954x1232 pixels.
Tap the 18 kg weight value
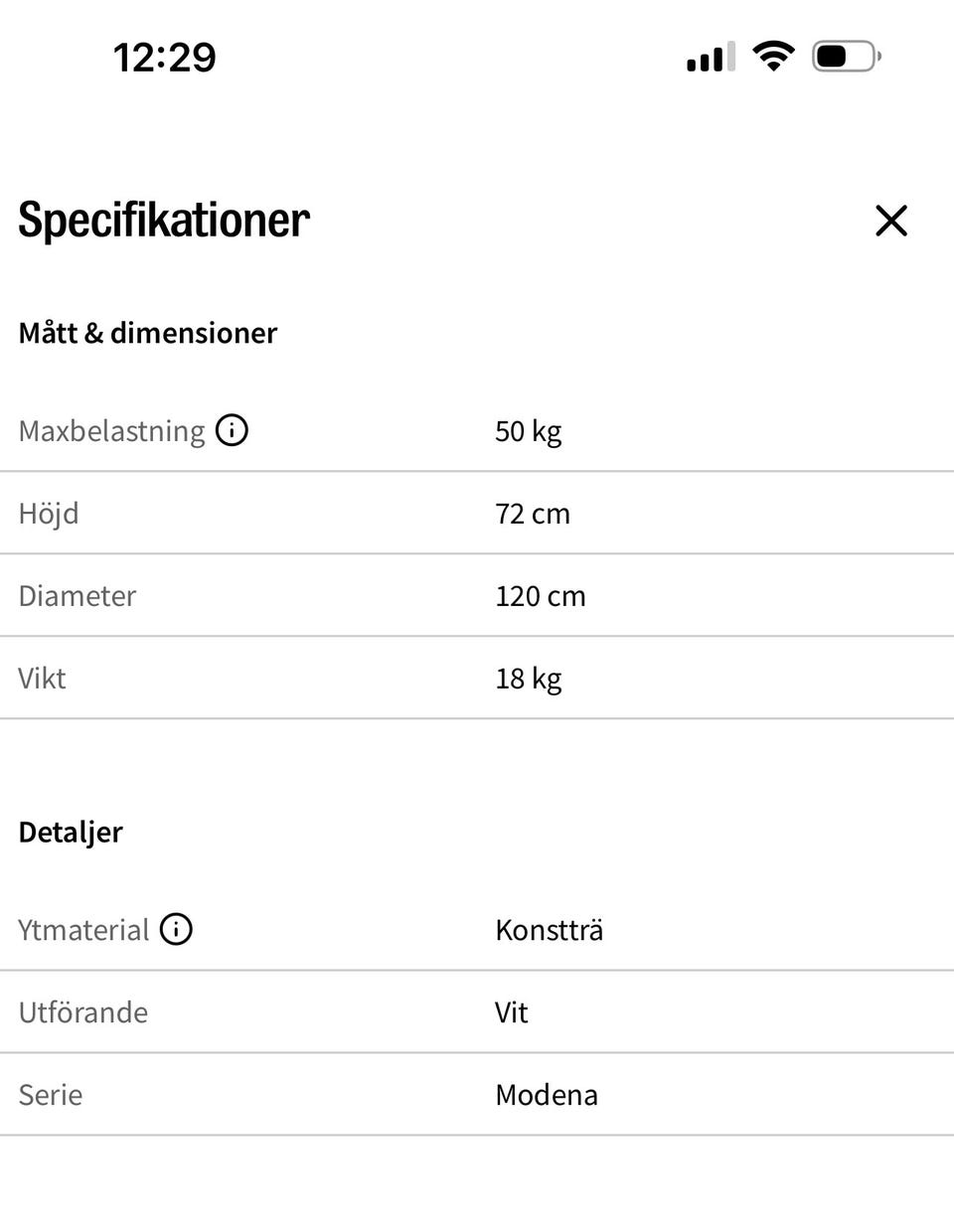click(528, 679)
